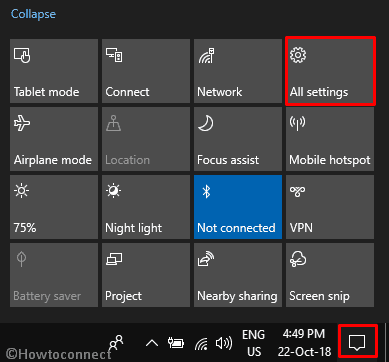Open the VPN quick action

coord(330,207)
